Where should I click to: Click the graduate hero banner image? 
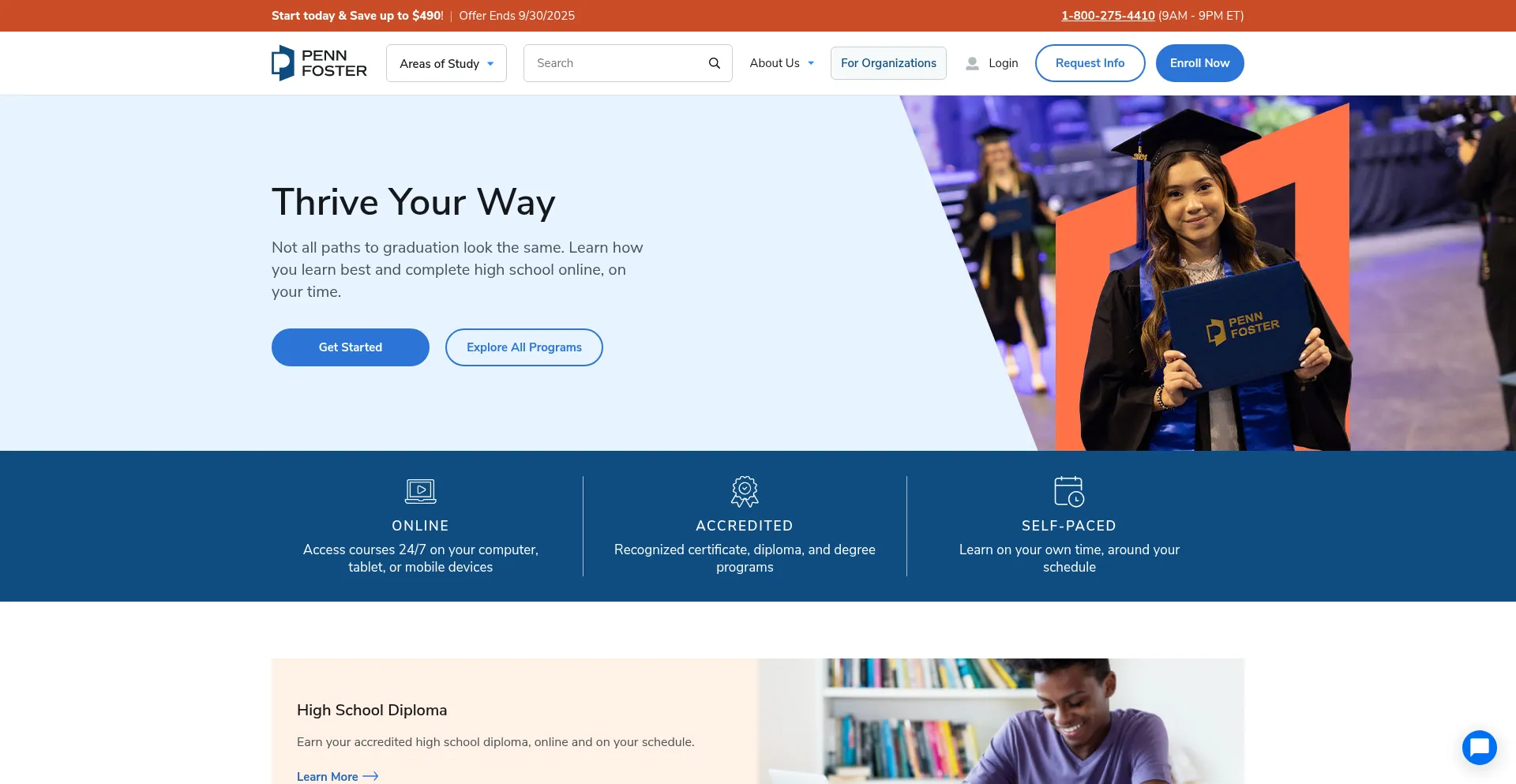[x=1208, y=273]
